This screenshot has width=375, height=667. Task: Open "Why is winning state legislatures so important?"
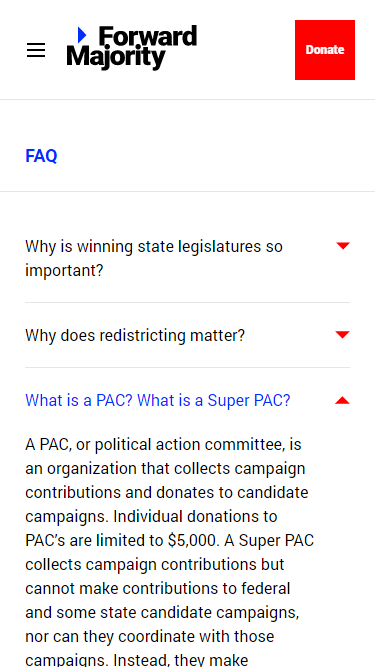[x=154, y=258]
